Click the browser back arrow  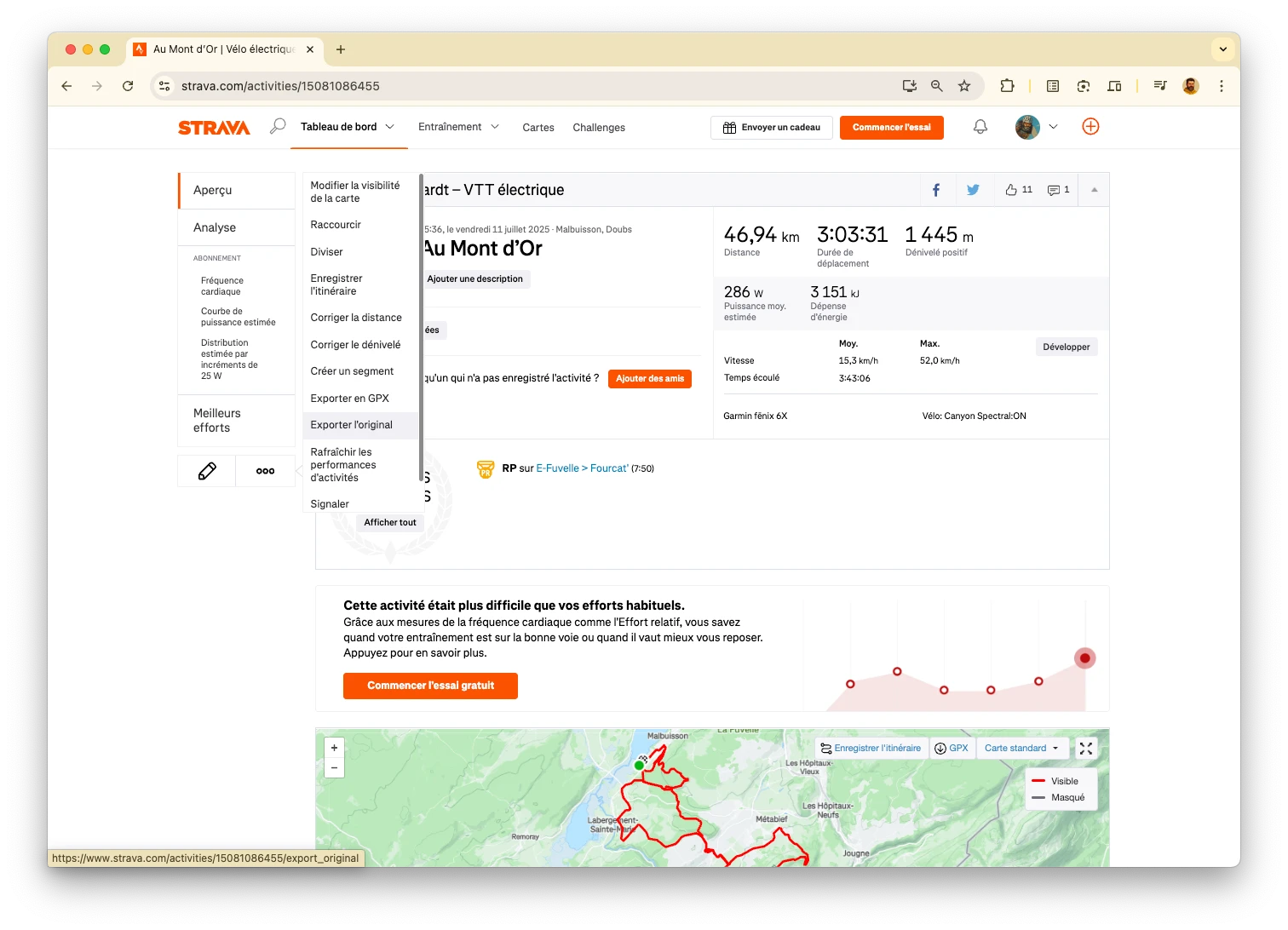pyautogui.click(x=66, y=86)
